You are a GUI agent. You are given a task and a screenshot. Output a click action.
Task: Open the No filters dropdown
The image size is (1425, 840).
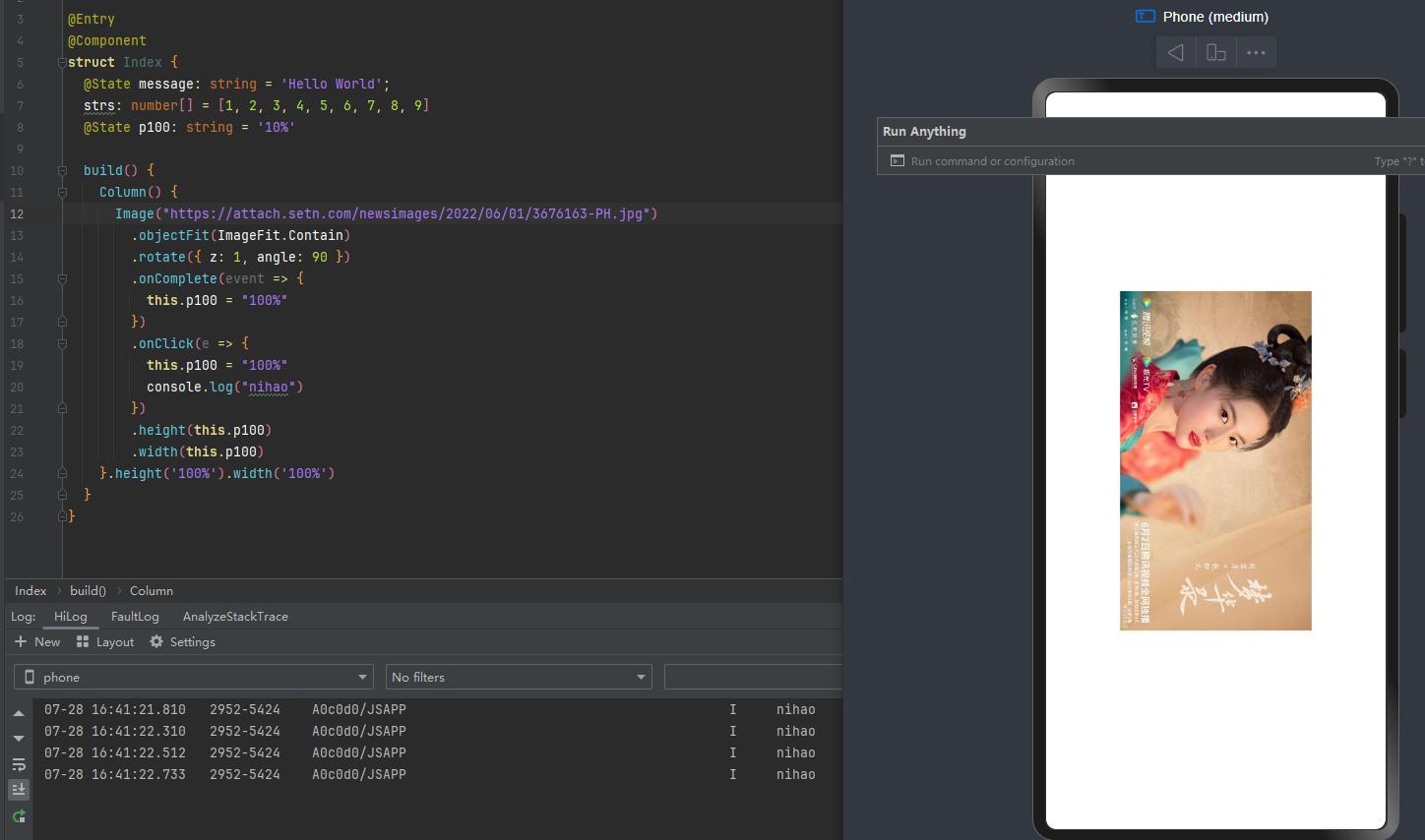(519, 677)
